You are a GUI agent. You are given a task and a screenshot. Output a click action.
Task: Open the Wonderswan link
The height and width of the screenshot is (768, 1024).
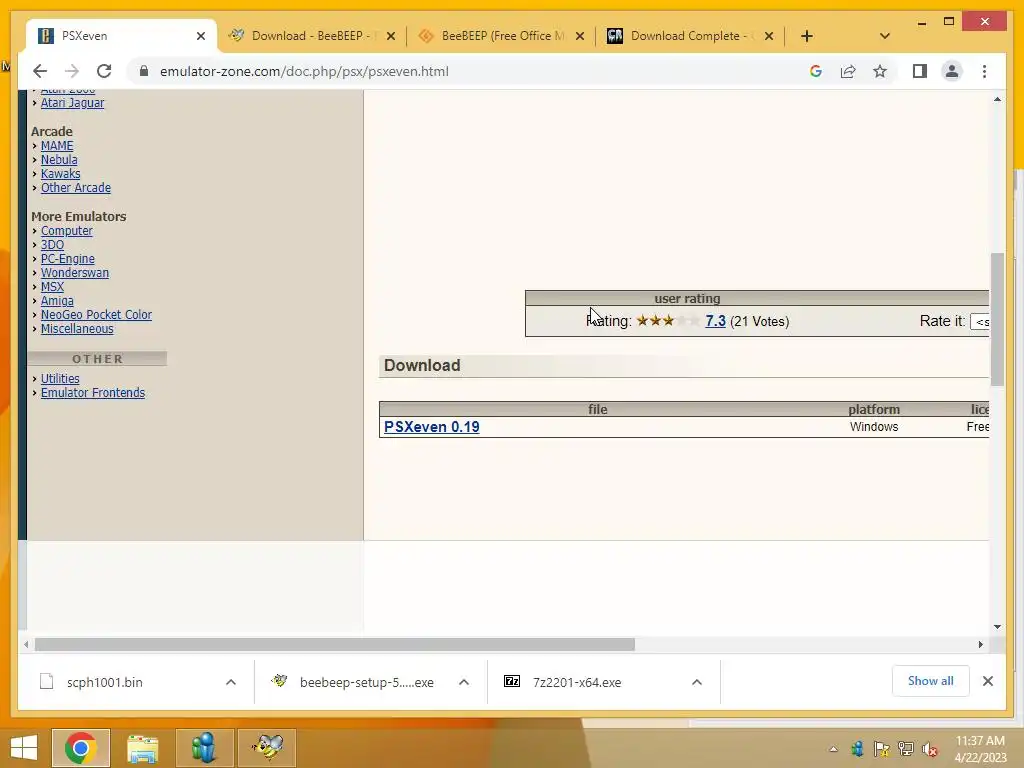[74, 272]
